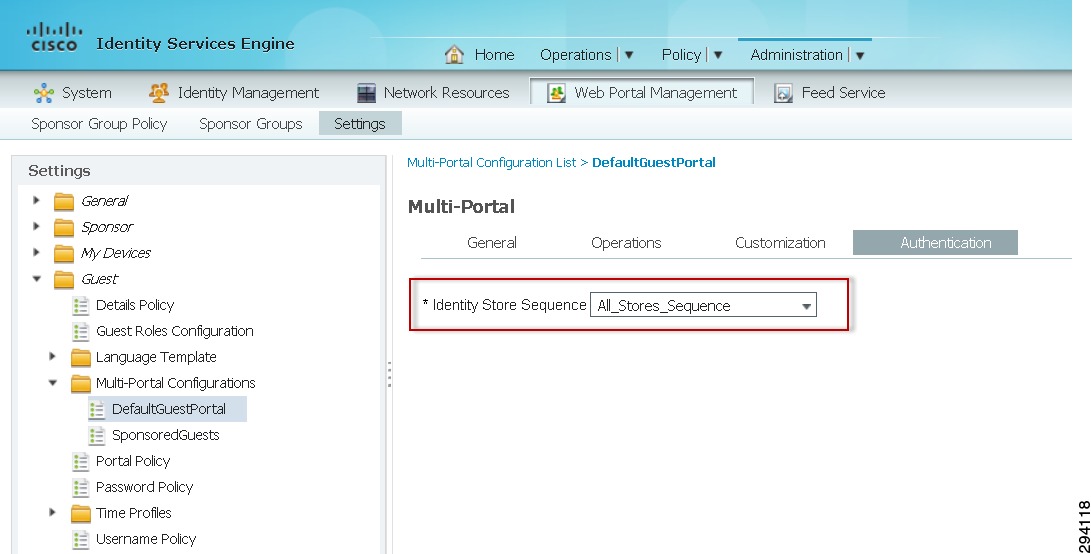Click the Username Policy list icon
Viewport: 1091px width, 554px height.
(81, 539)
